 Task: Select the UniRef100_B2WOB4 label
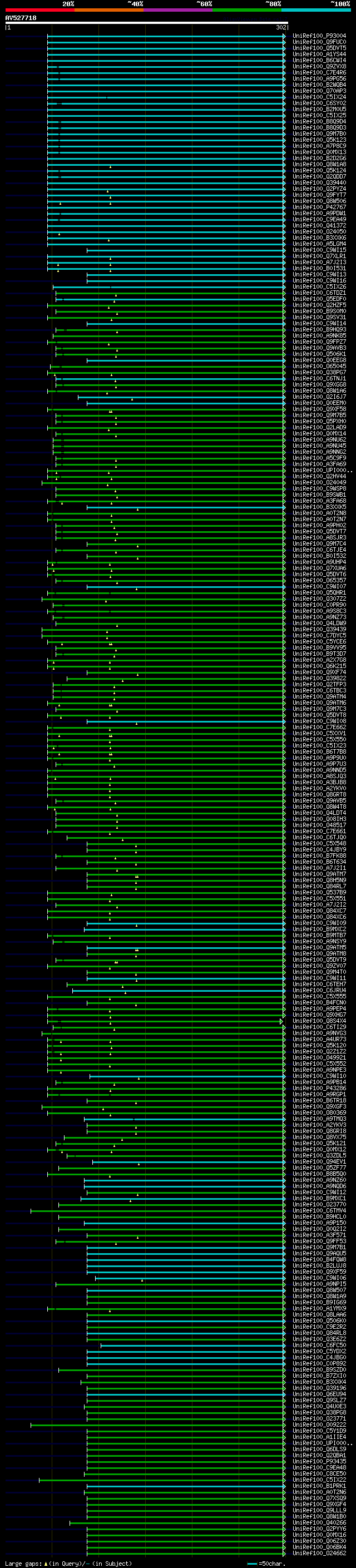coord(319,85)
